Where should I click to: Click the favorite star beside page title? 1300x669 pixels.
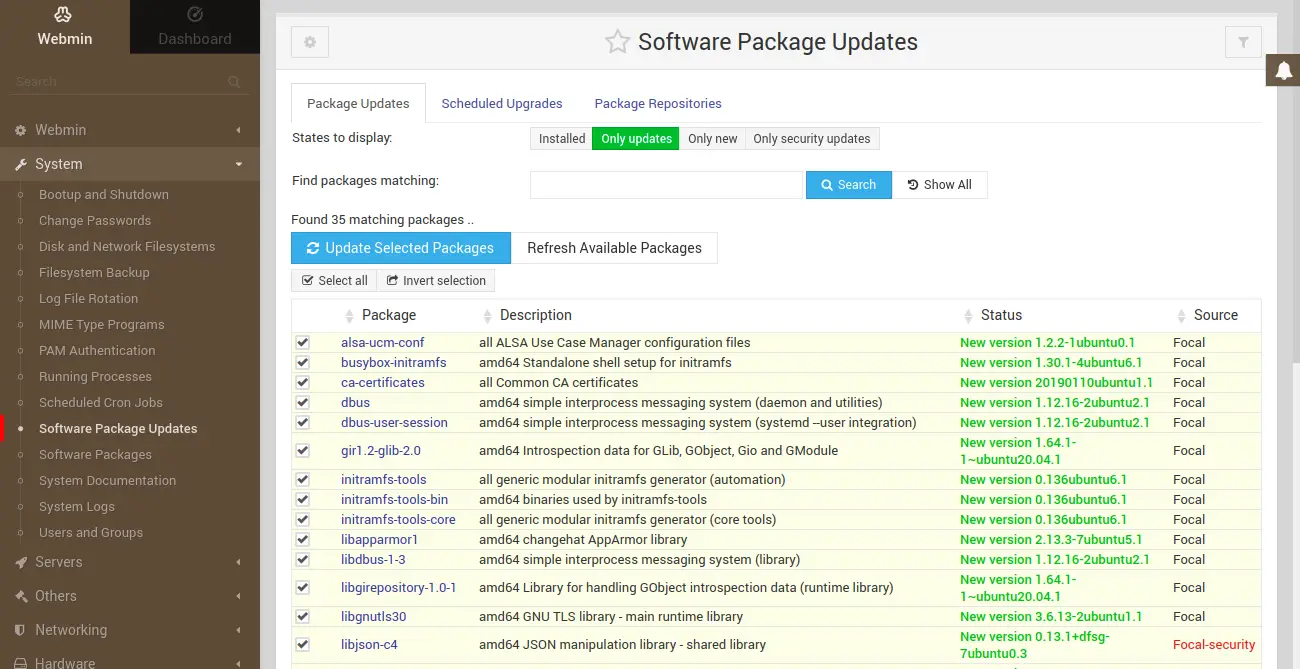618,42
